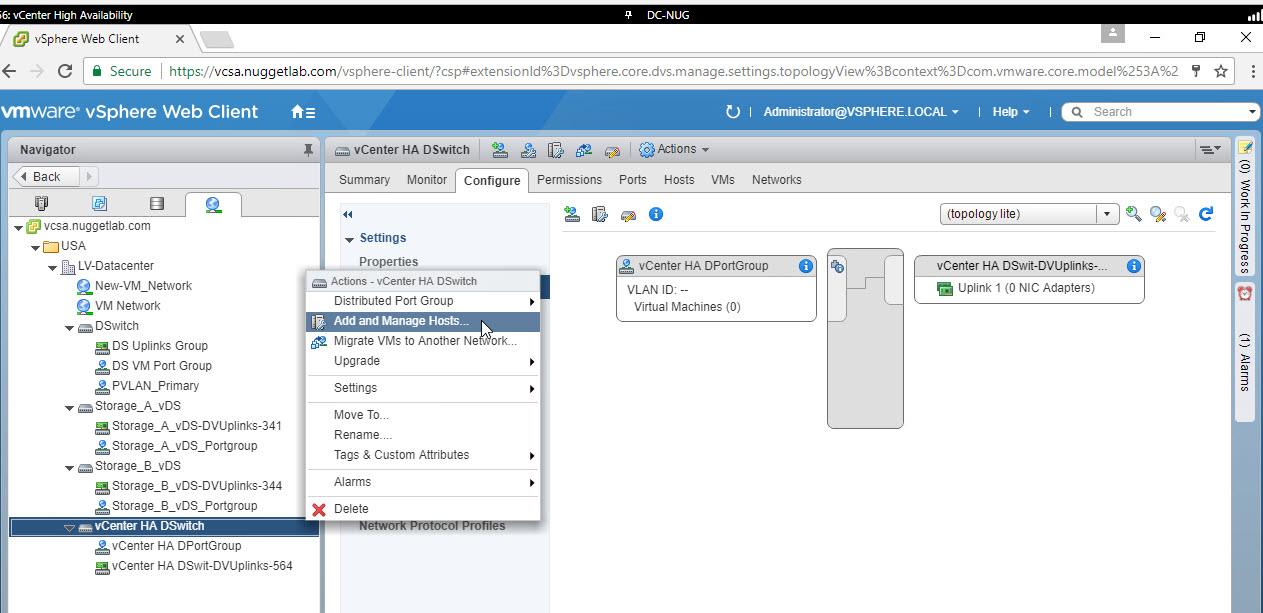Expand the Administrator@VSPHERE.LOCAL user menu
1263x613 pixels.
click(x=860, y=112)
